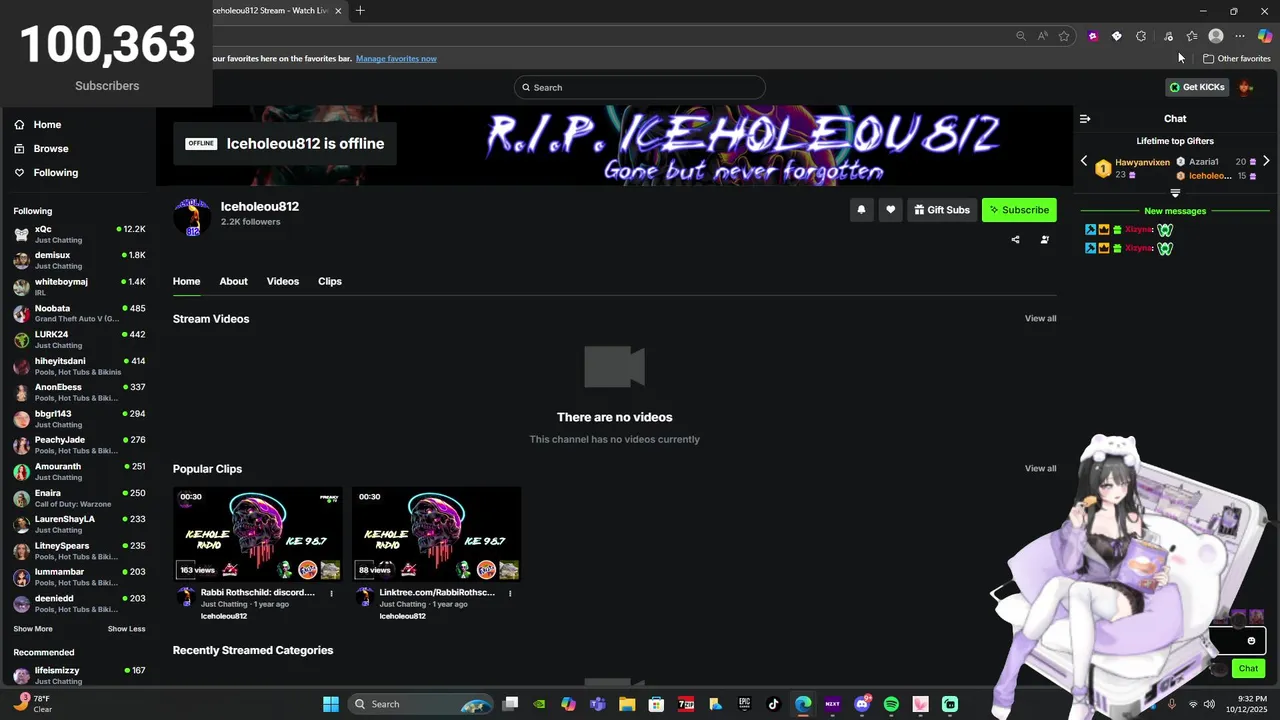This screenshot has height=720, width=1280.
Task: Open Other favorites folder
Action: click(x=1236, y=58)
